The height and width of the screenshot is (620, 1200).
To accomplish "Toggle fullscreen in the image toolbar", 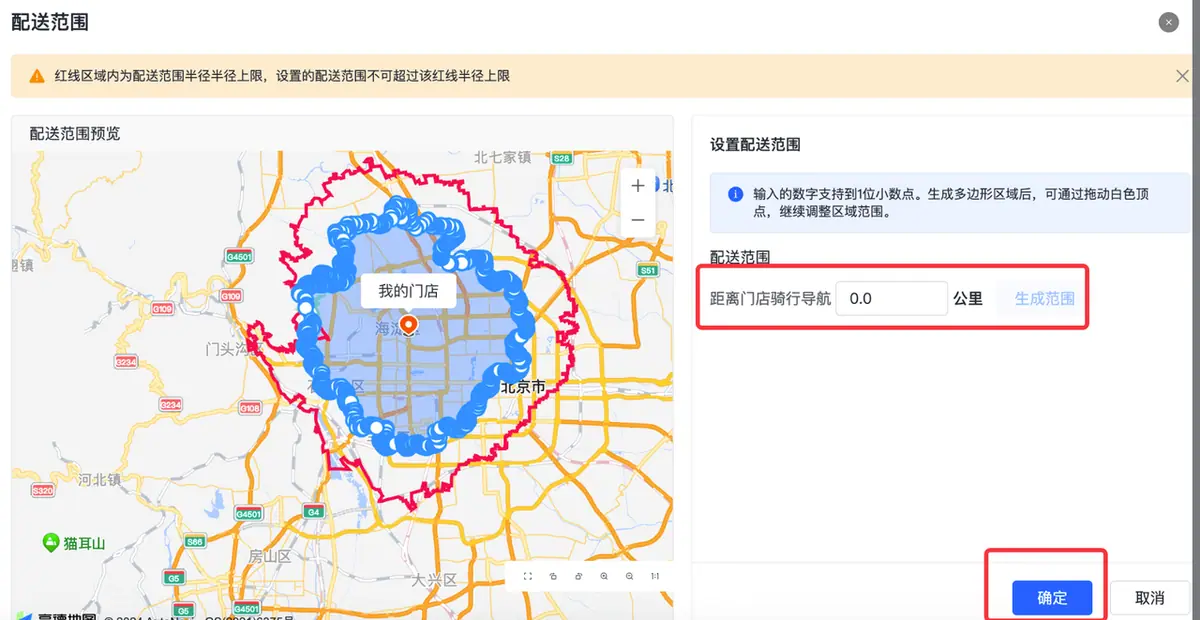I will pos(527,576).
